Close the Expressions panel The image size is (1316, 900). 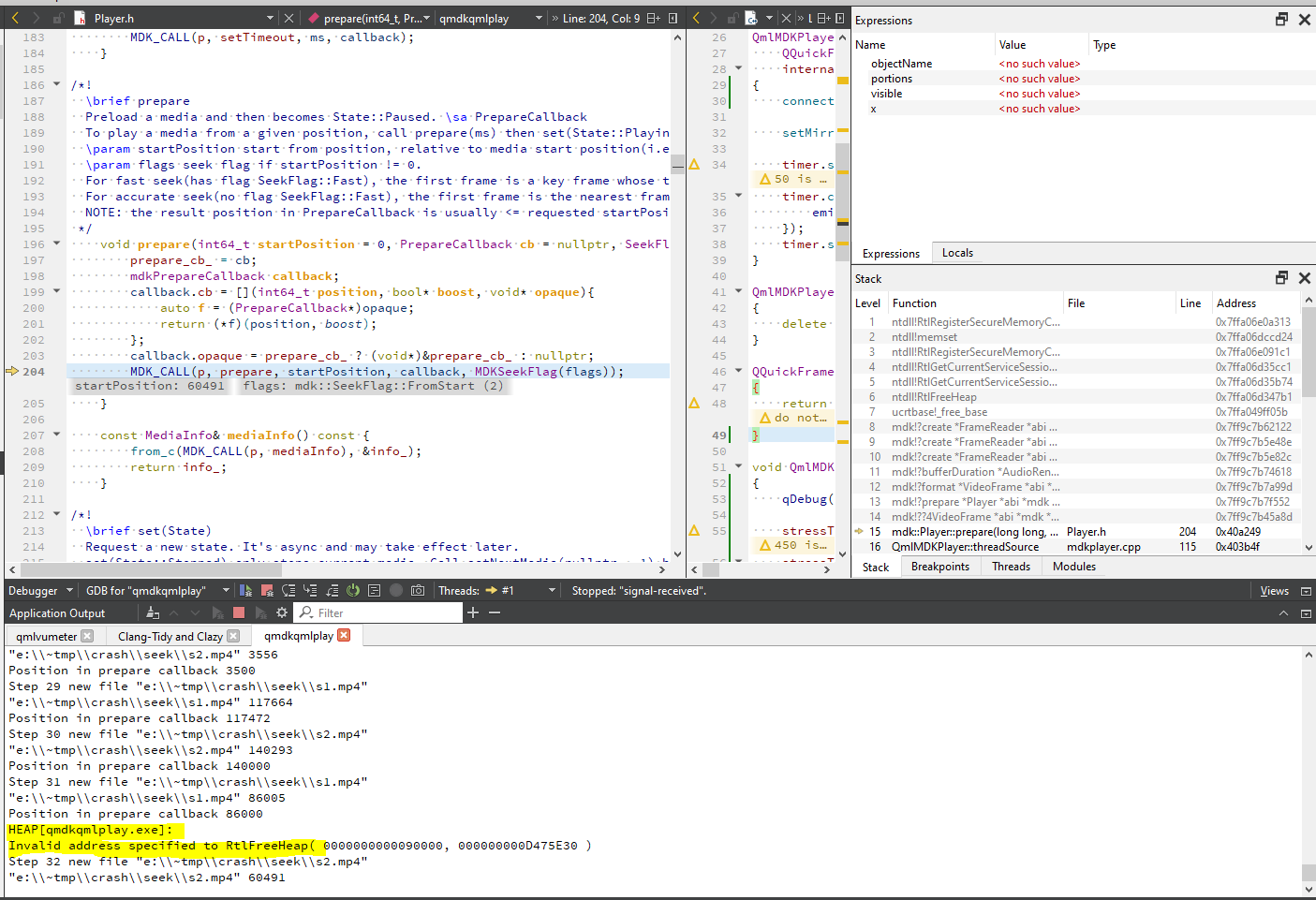click(x=1304, y=20)
